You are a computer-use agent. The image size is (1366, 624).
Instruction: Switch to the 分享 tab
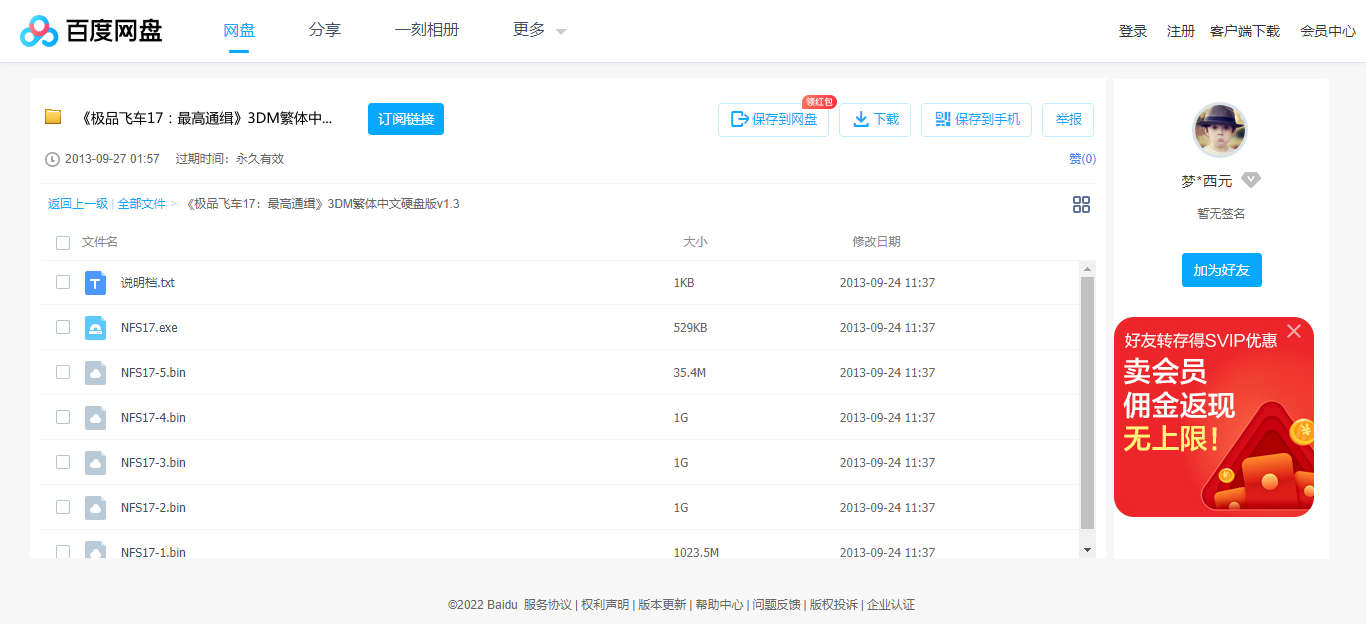click(325, 30)
